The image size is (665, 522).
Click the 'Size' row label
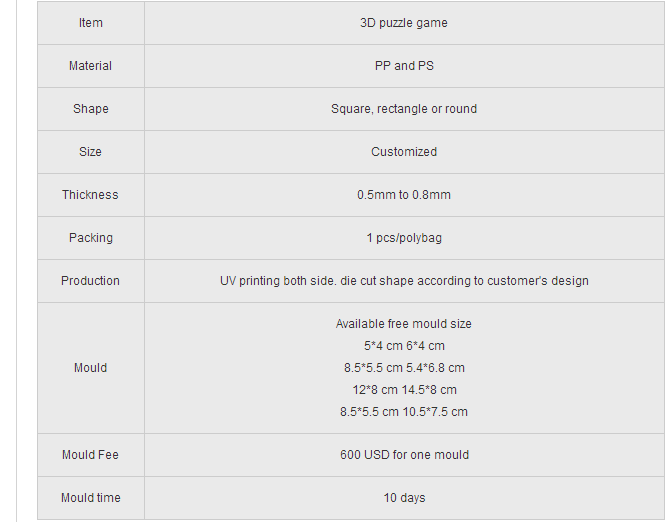[90, 151]
